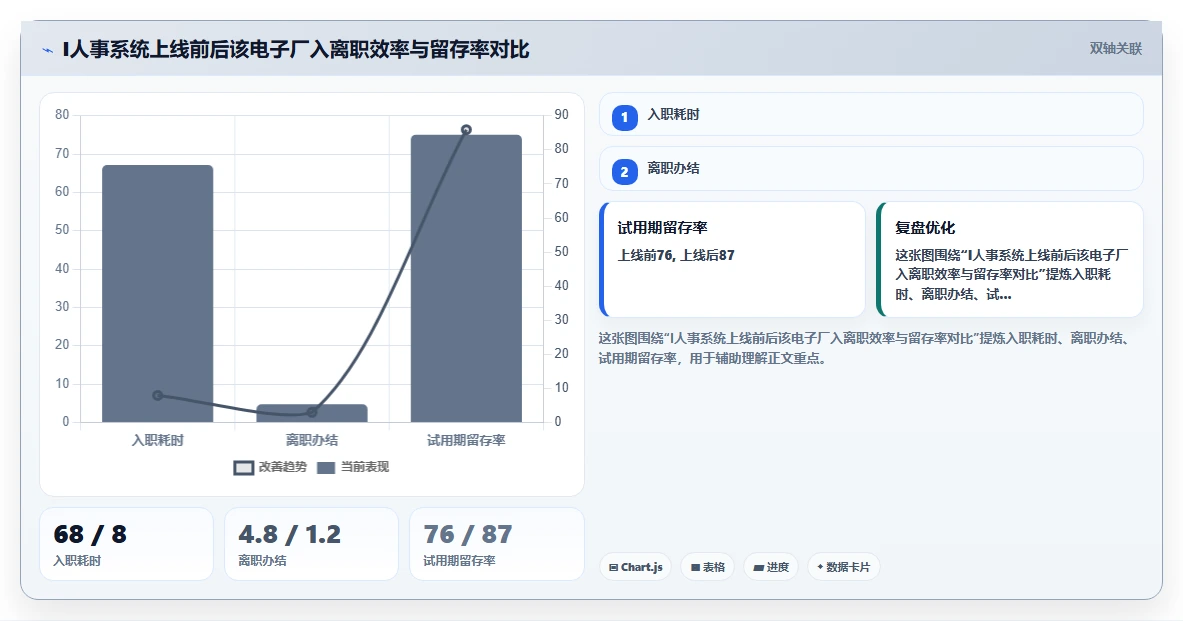Click the x-axis label 试用期留存率
Viewport: 1183px width, 621px height.
tap(466, 441)
